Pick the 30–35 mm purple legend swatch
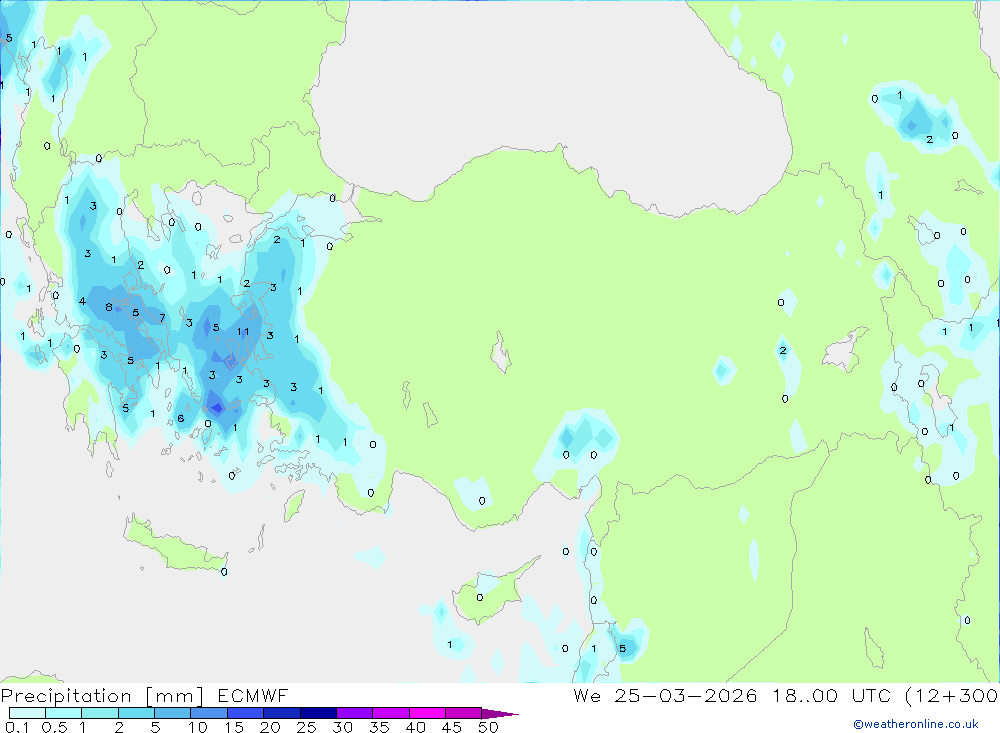 click(354, 713)
